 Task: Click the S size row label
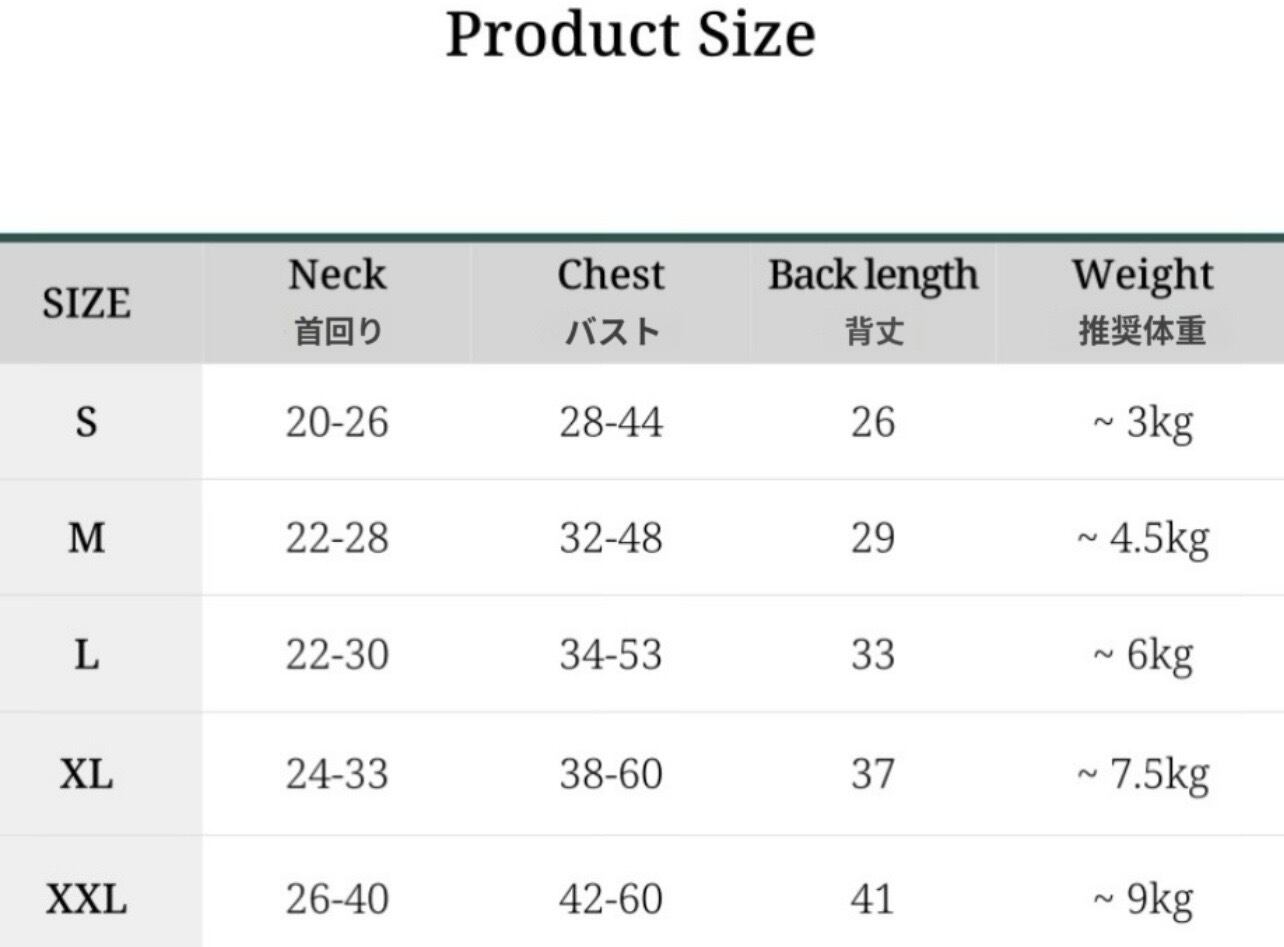coord(87,423)
